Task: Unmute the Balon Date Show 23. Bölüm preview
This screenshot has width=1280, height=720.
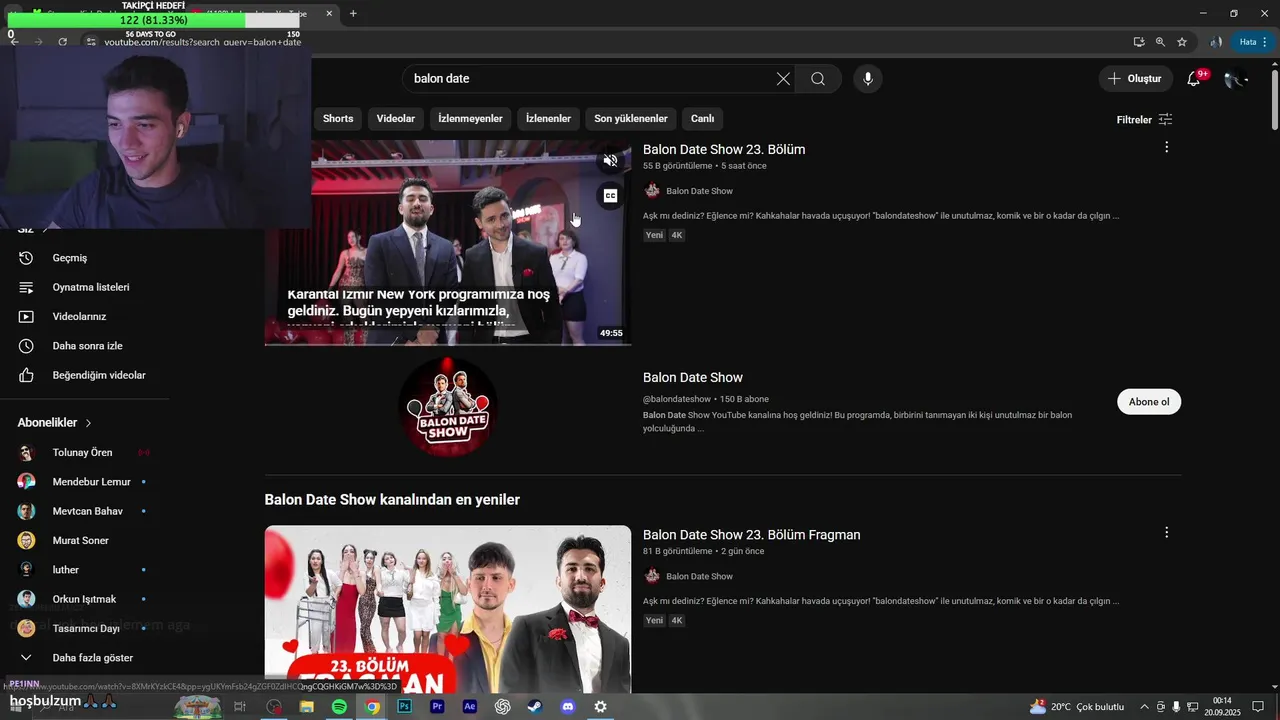Action: (610, 161)
